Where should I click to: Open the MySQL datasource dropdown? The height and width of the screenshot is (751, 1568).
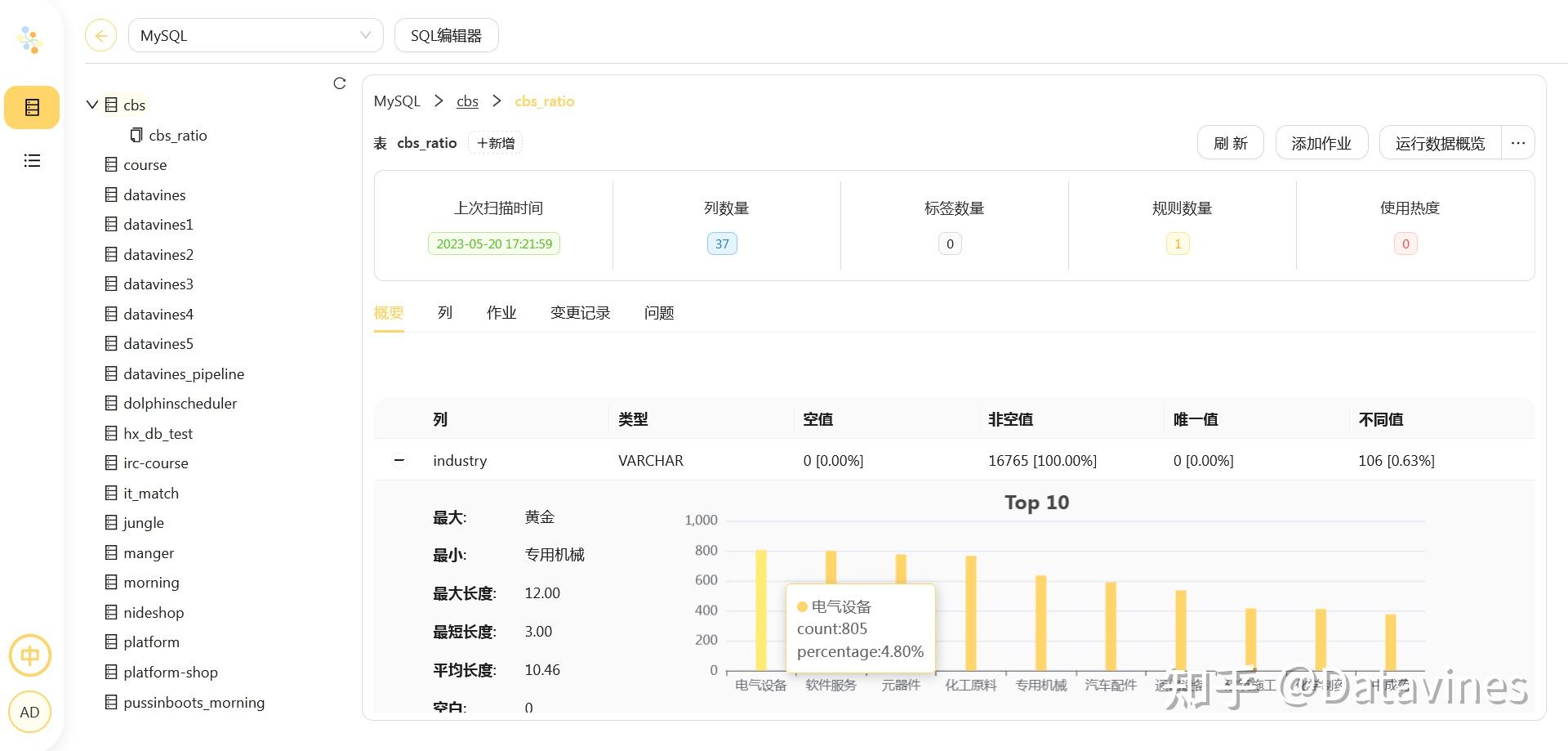[256, 36]
